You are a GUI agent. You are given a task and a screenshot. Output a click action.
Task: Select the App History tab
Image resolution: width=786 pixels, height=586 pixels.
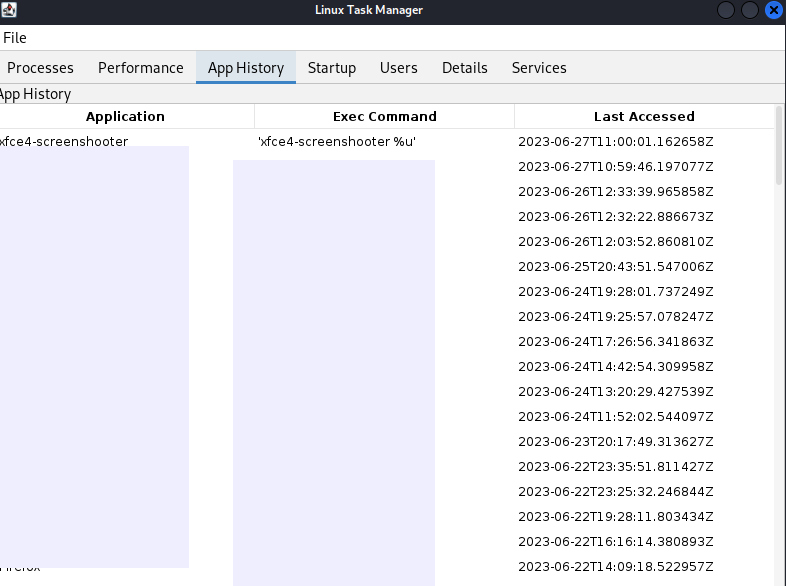click(246, 68)
